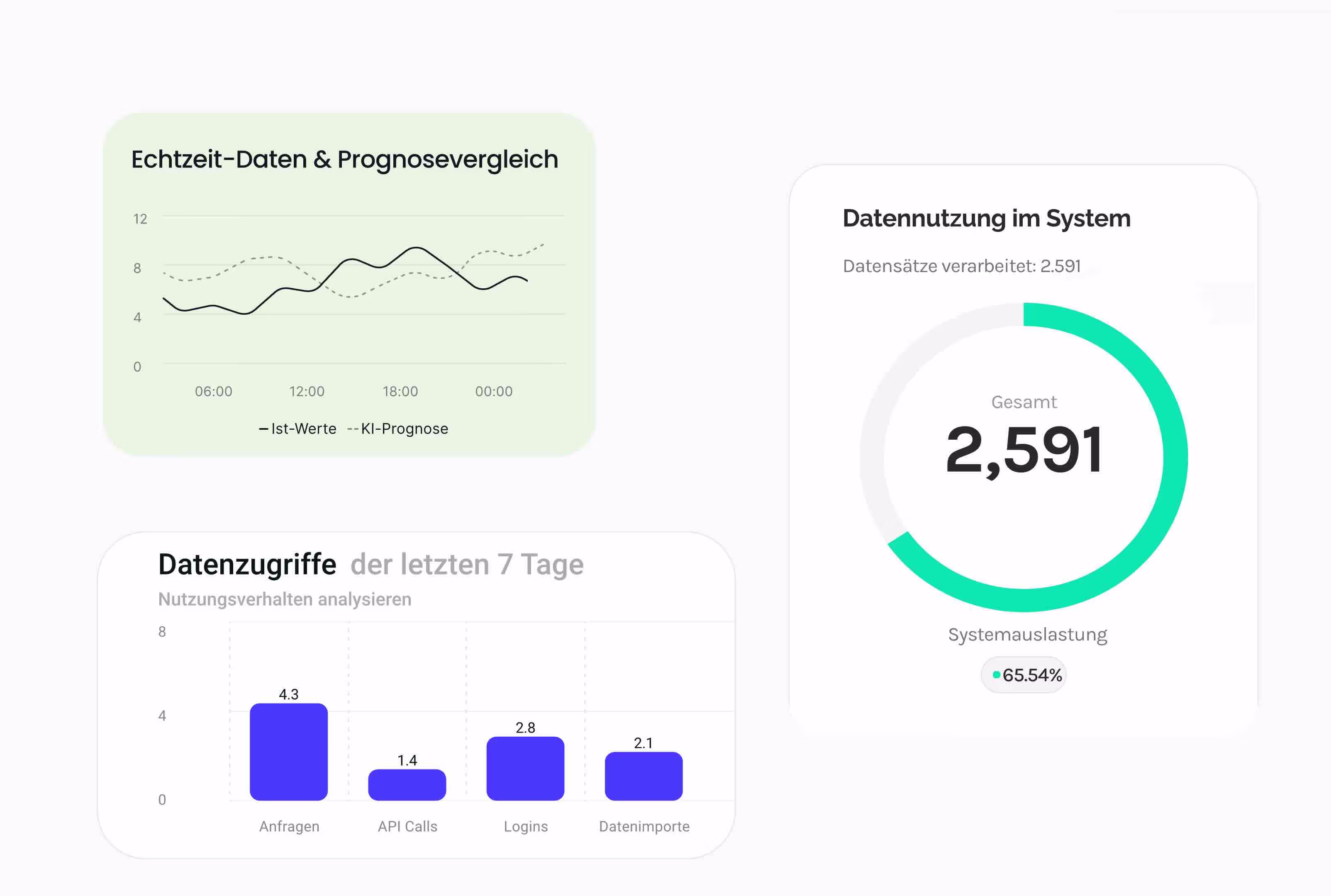This screenshot has height=896, width=1331.
Task: Click the Datenzugriffe heading
Action: [x=247, y=565]
